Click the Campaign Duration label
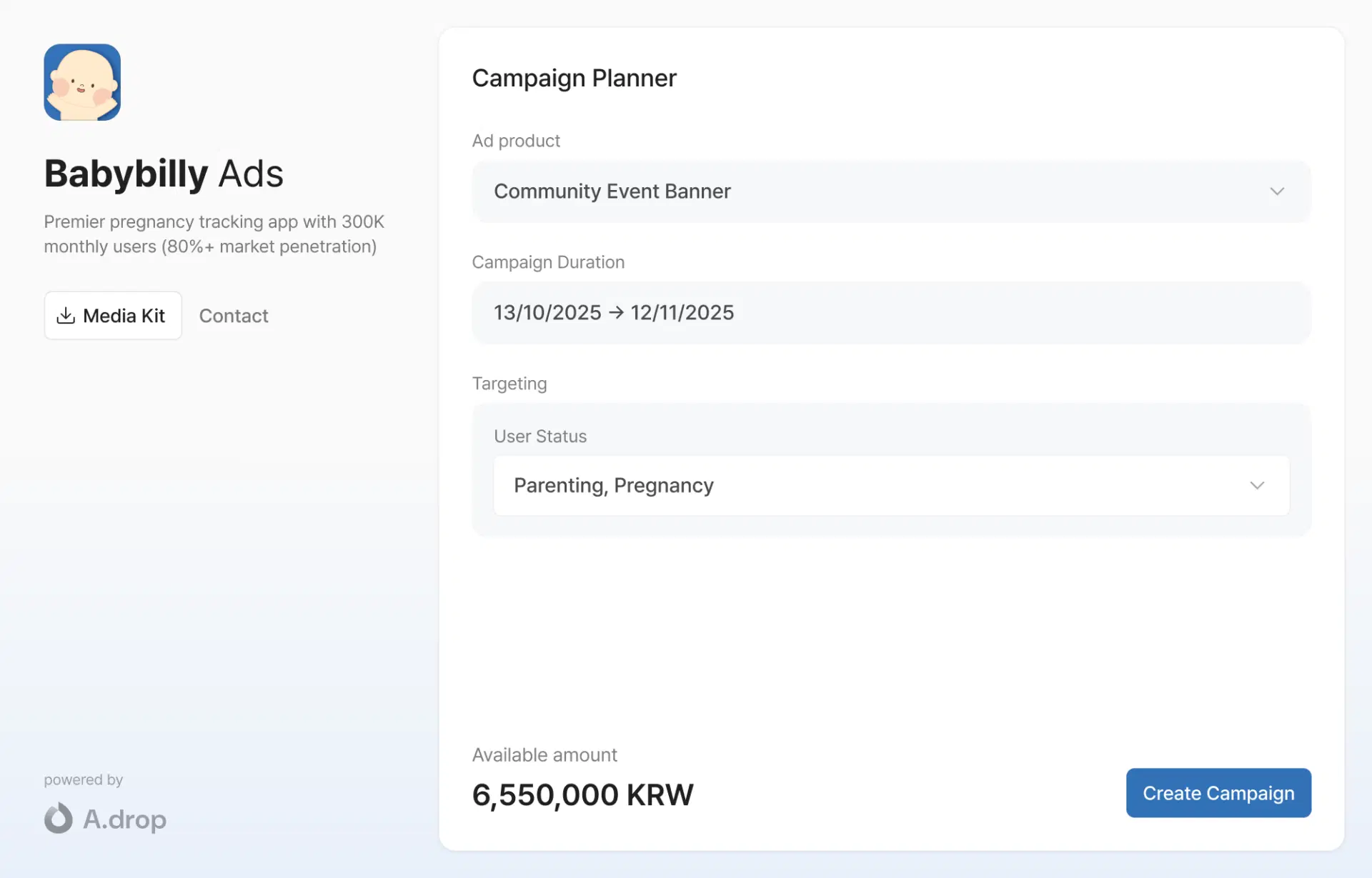The image size is (1372, 878). click(x=548, y=262)
